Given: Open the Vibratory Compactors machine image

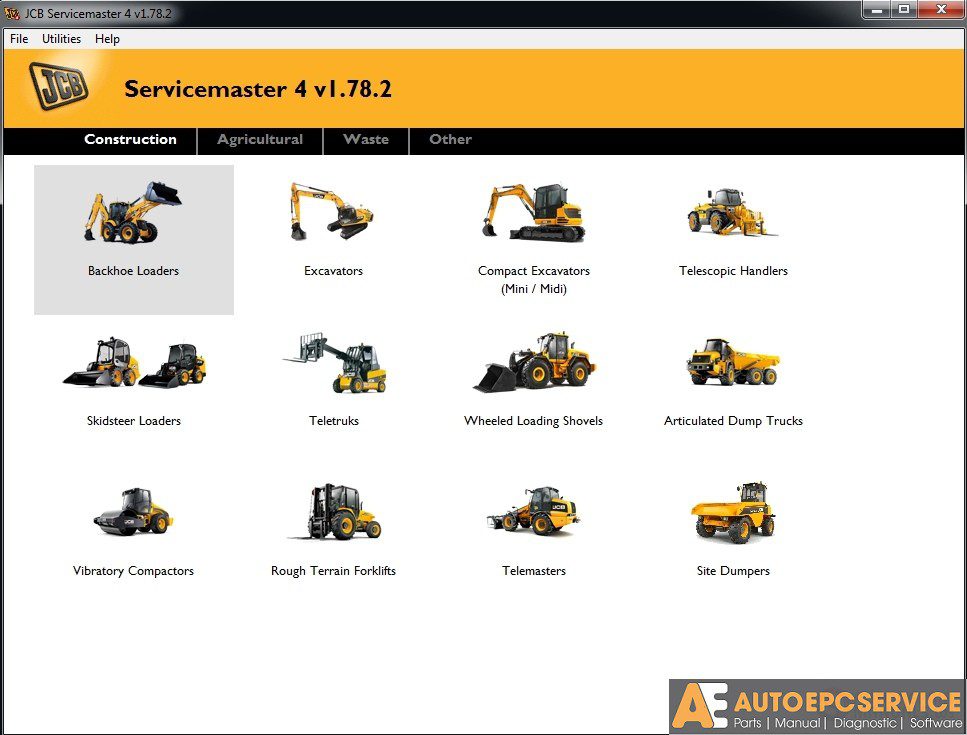Looking at the screenshot, I should [x=133, y=511].
